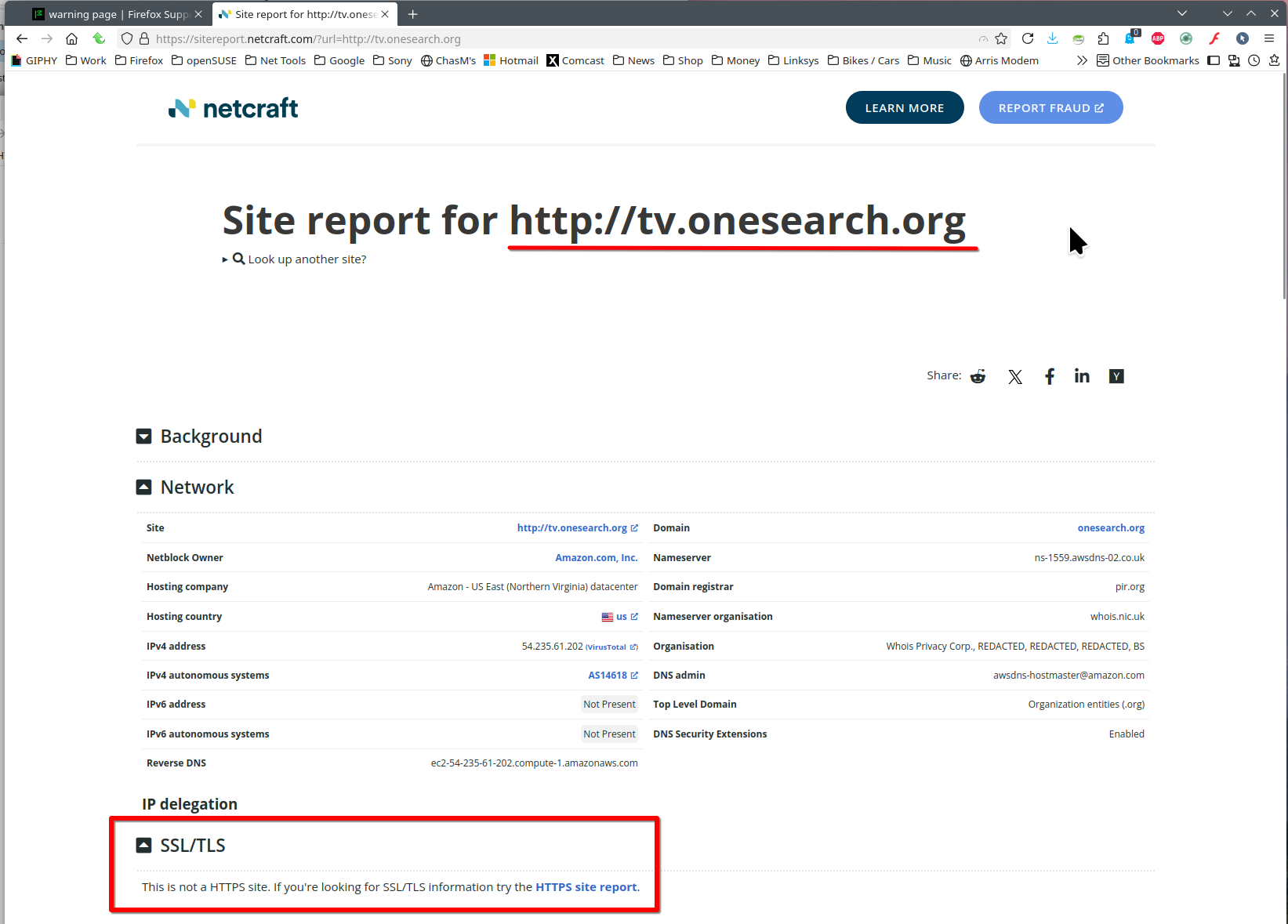Open the Amazon.com, Inc. netblock owner link

597,558
